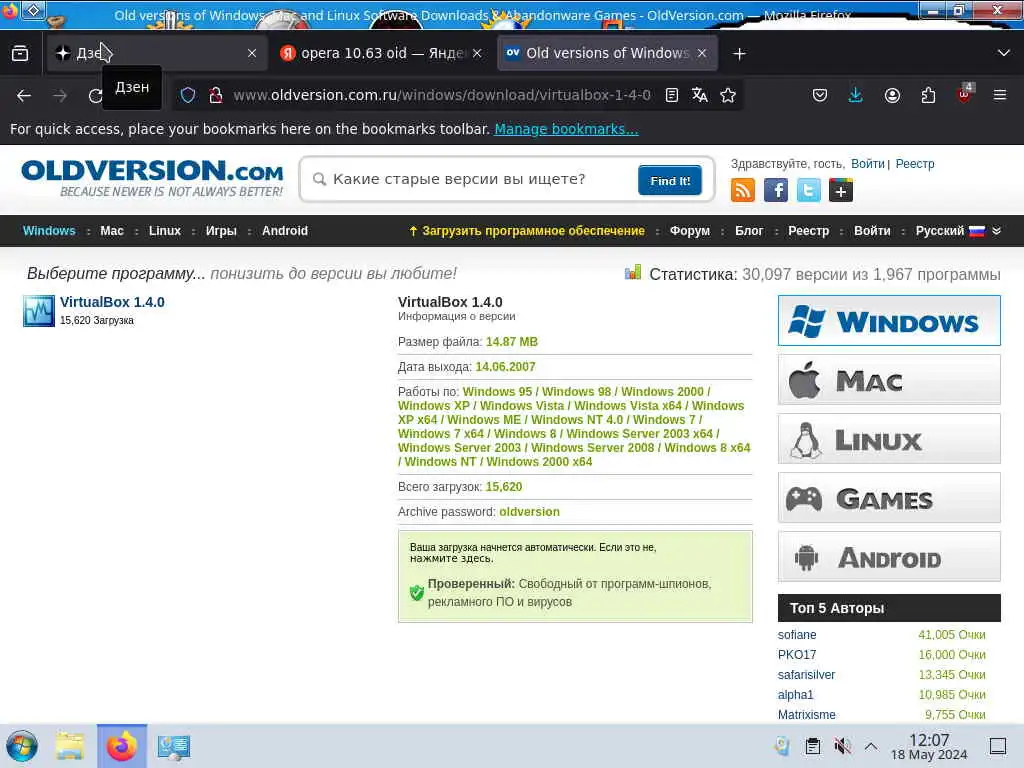Image resolution: width=1024 pixels, height=768 pixels.
Task: Click the Windows Vista x64 compatibility link
Action: pyautogui.click(x=628, y=406)
